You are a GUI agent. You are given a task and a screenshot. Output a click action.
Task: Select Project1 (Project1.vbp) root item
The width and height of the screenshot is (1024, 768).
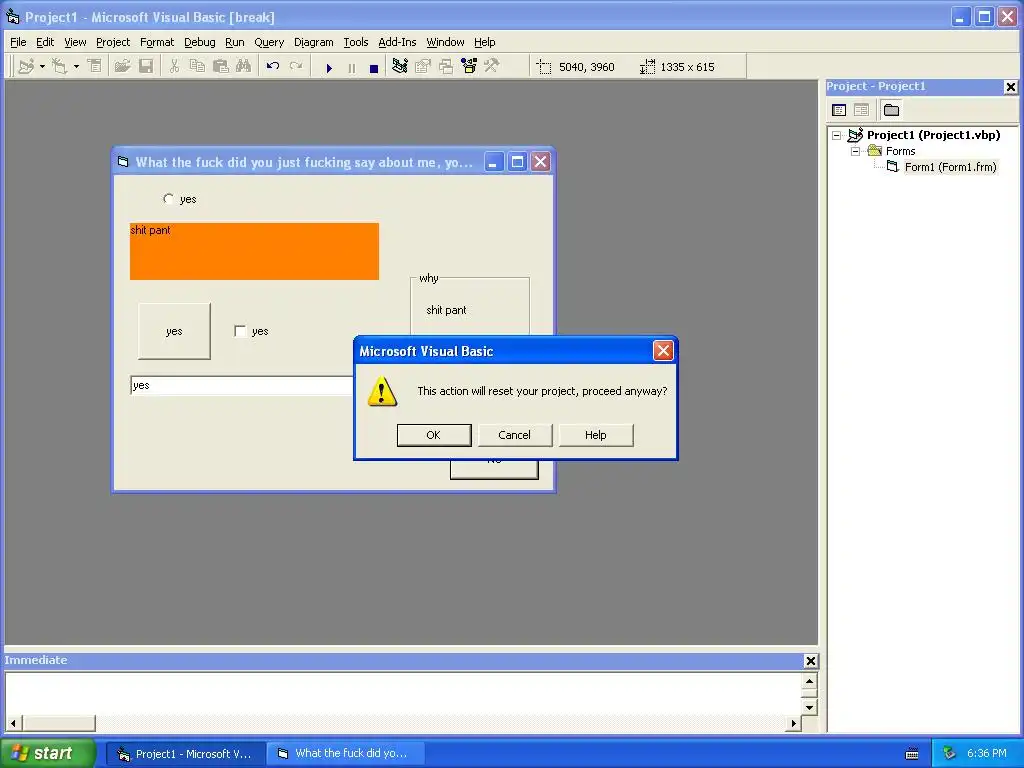point(933,135)
